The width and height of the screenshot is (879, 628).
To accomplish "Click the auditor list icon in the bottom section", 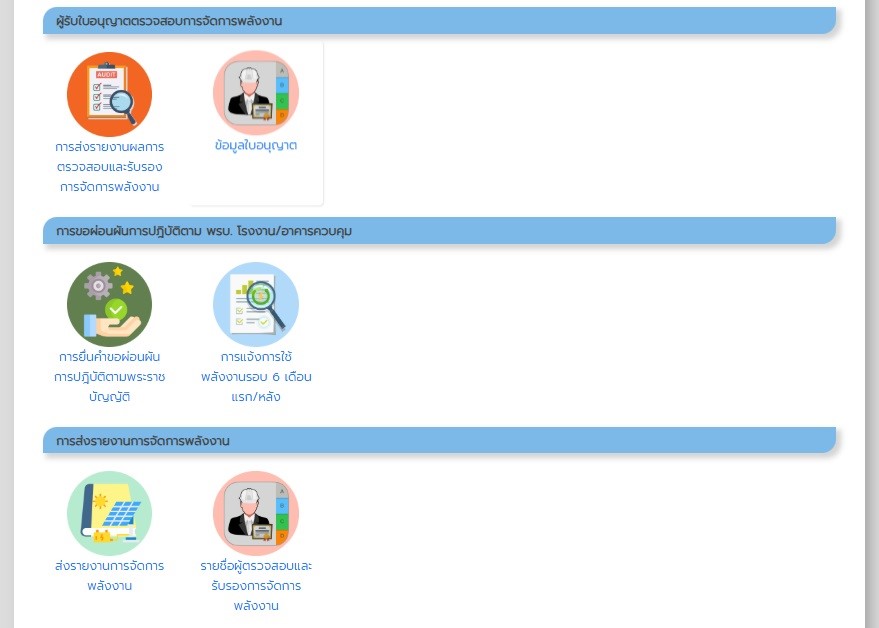I will pyautogui.click(x=256, y=513).
